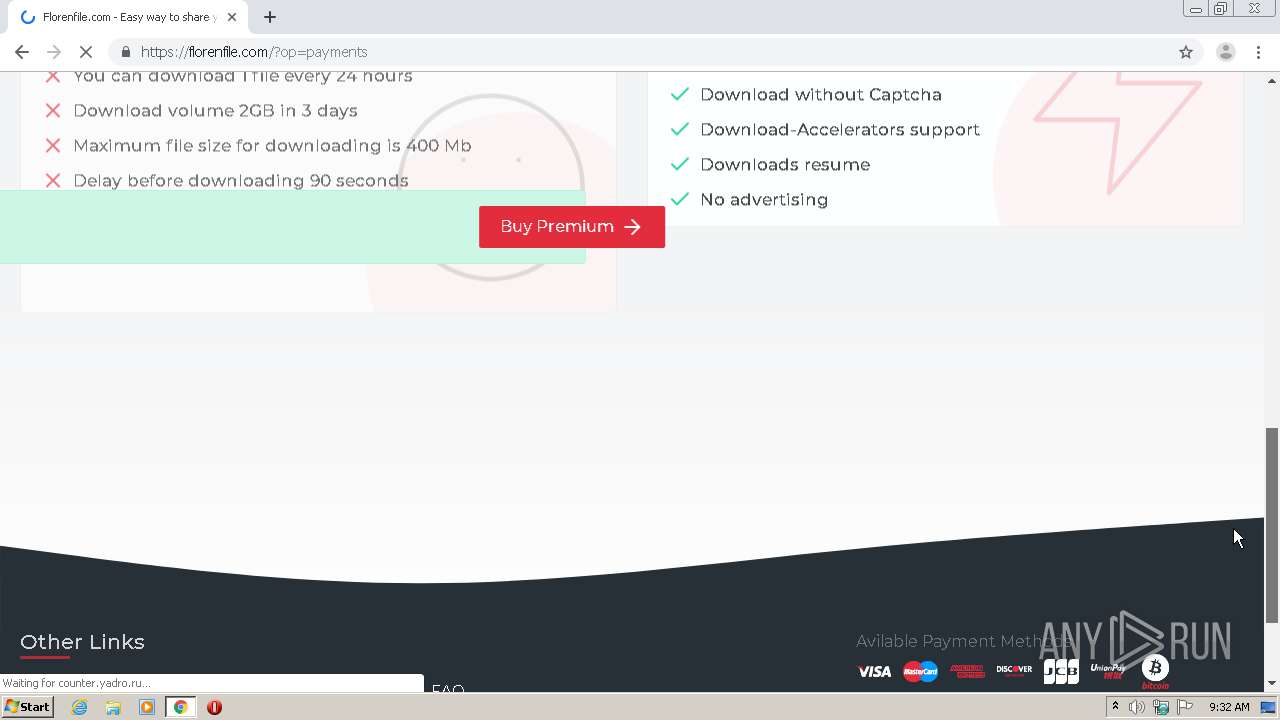
Task: Click 'No advertising' feature text
Action: point(764,200)
